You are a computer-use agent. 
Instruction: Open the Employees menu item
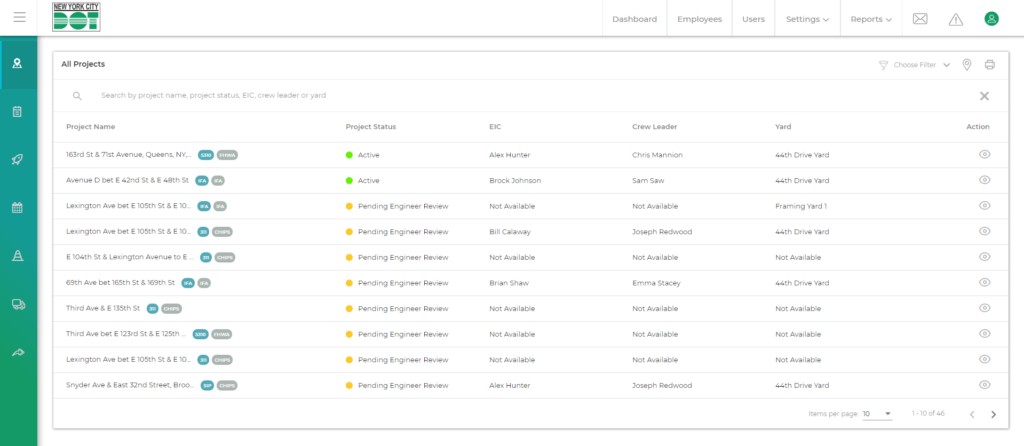(x=699, y=19)
